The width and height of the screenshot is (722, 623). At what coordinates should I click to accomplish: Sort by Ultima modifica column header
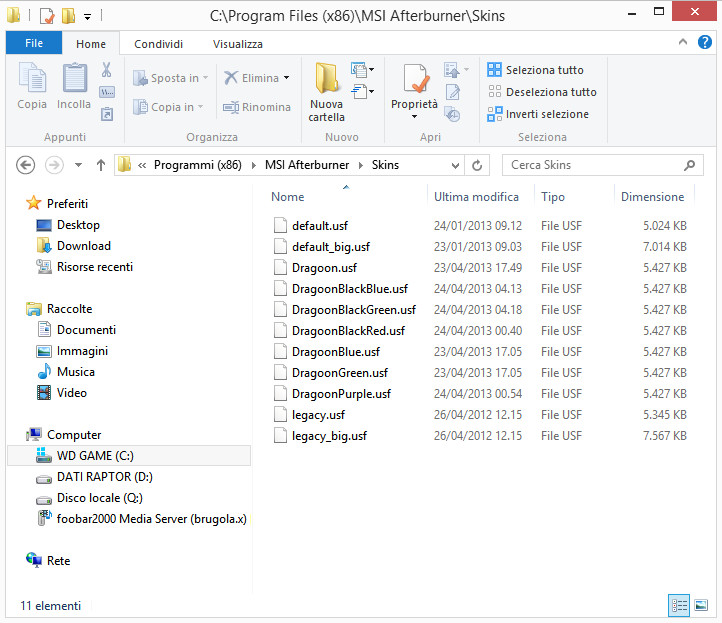(476, 197)
